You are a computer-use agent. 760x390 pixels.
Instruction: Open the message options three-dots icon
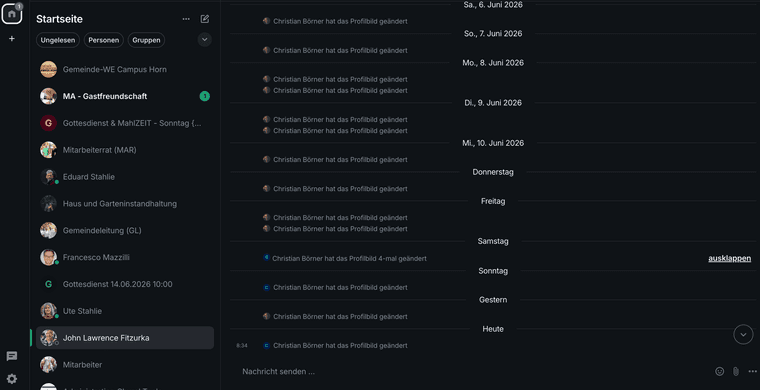(752, 371)
